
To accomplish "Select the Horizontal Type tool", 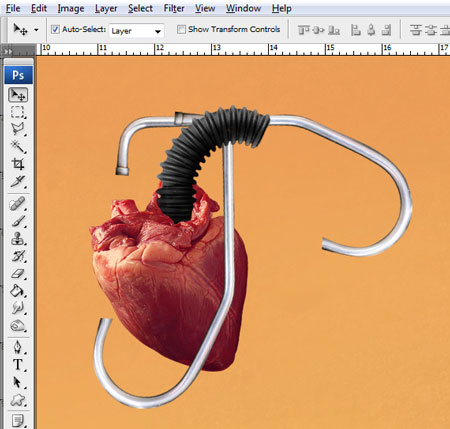I will click(18, 365).
